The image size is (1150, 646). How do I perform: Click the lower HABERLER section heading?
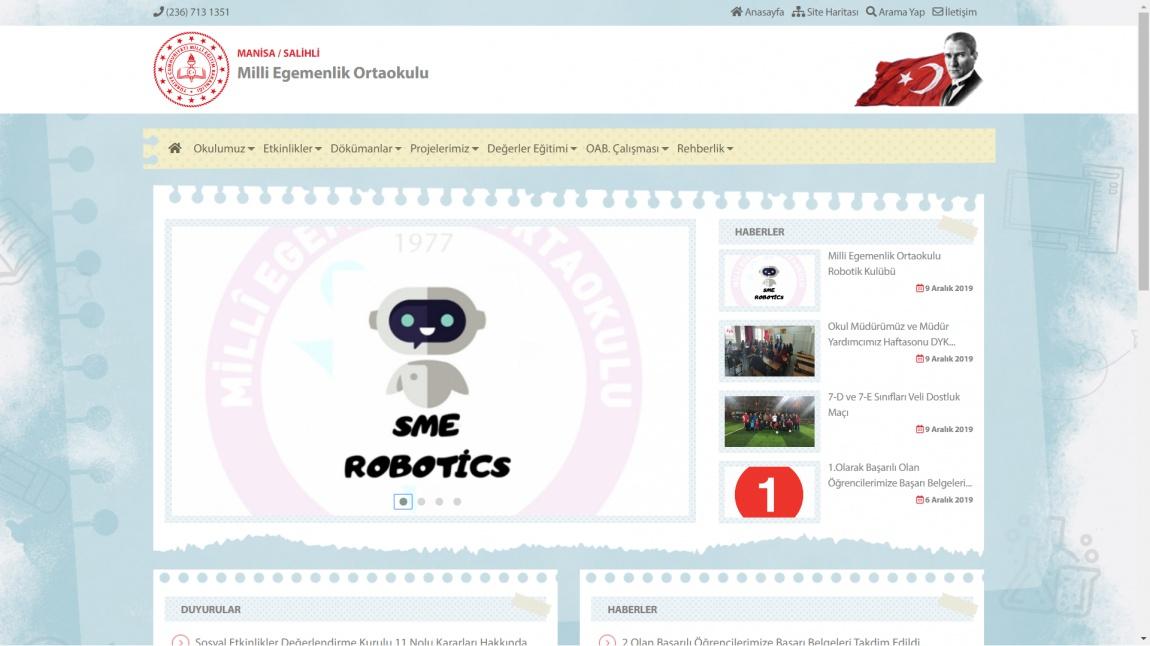(x=632, y=609)
